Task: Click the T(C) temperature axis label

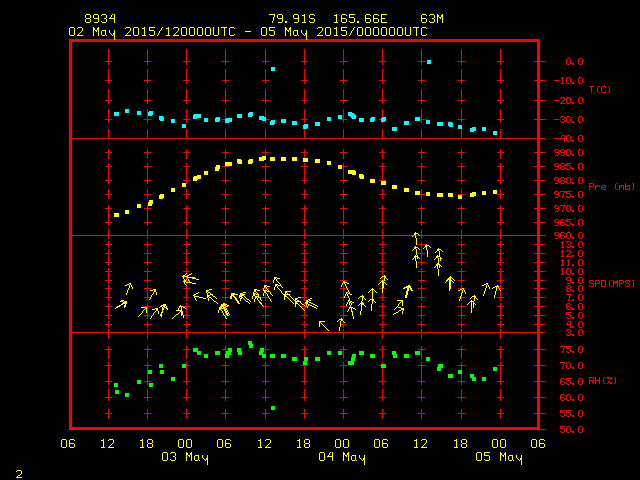Action: pos(600,90)
